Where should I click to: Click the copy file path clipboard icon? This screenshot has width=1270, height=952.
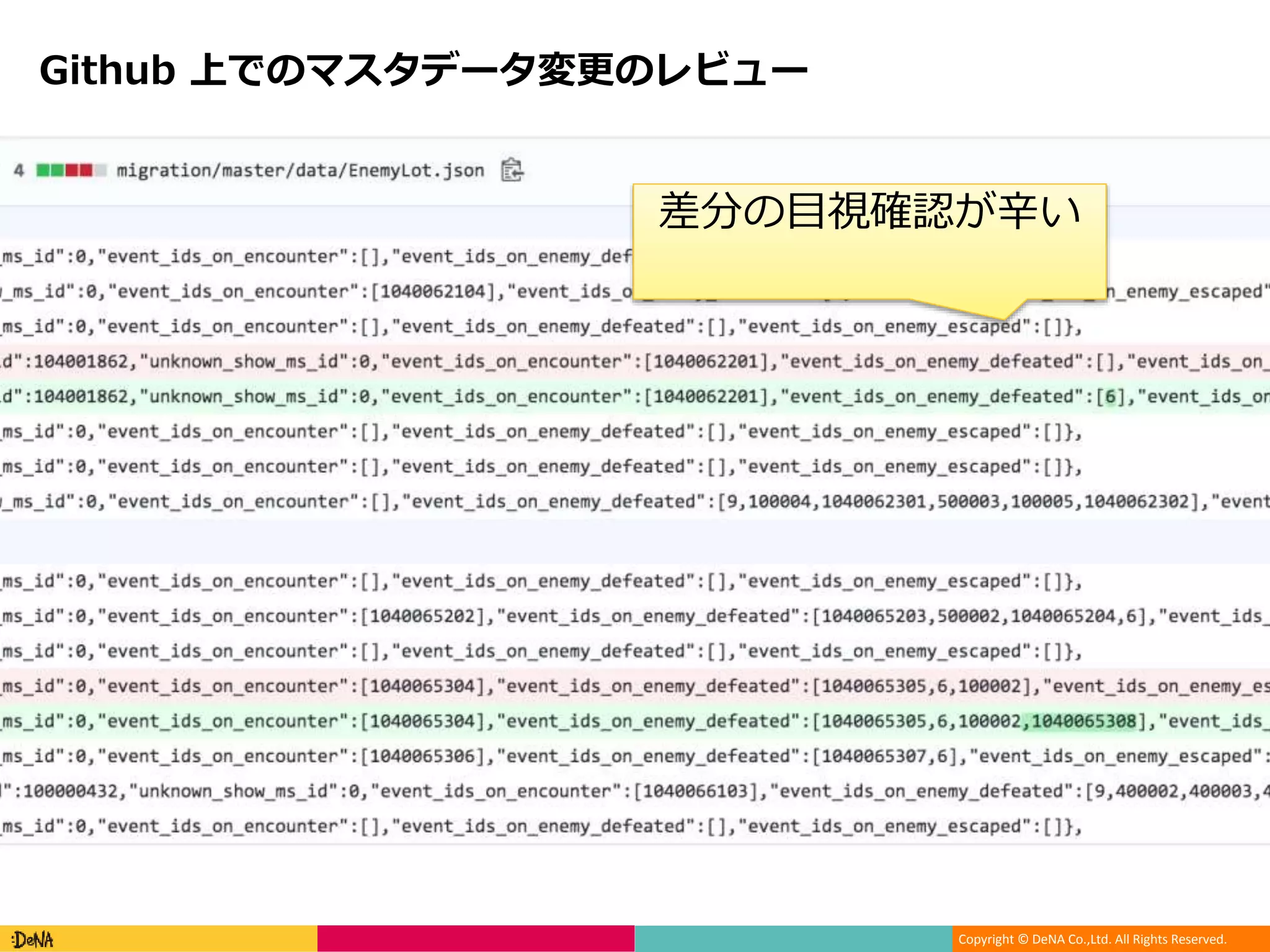(x=512, y=170)
